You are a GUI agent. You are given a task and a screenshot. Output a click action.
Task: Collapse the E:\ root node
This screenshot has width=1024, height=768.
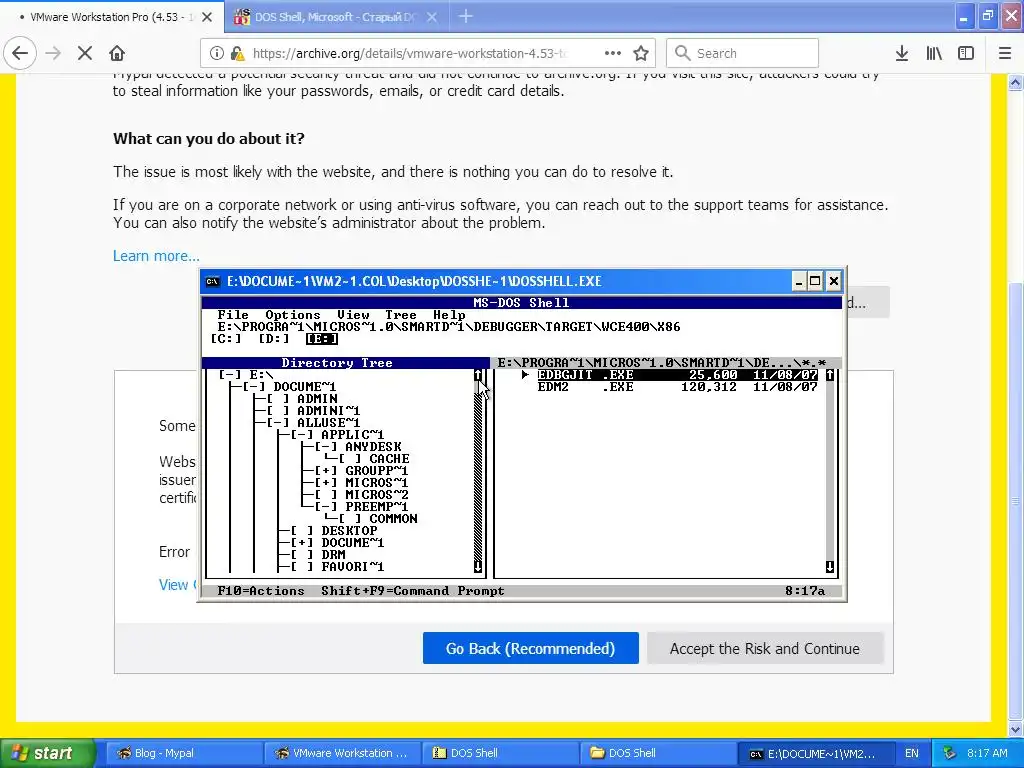pos(230,375)
